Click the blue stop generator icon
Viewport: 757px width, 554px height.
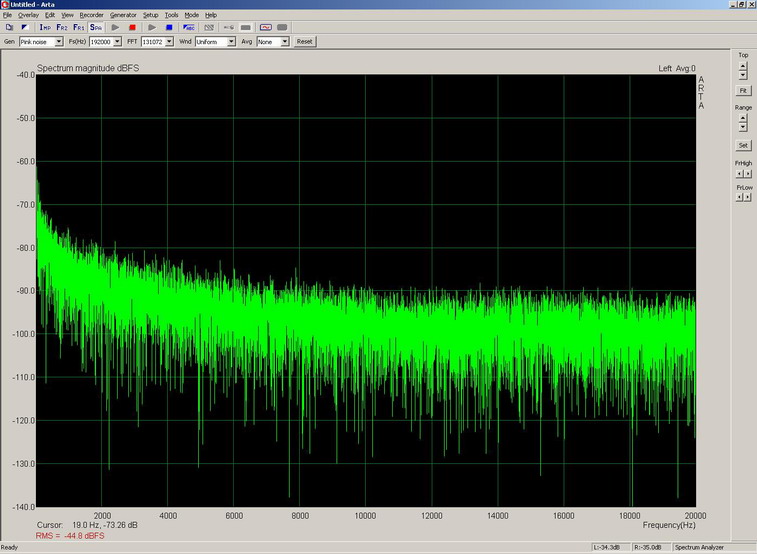pos(169,28)
